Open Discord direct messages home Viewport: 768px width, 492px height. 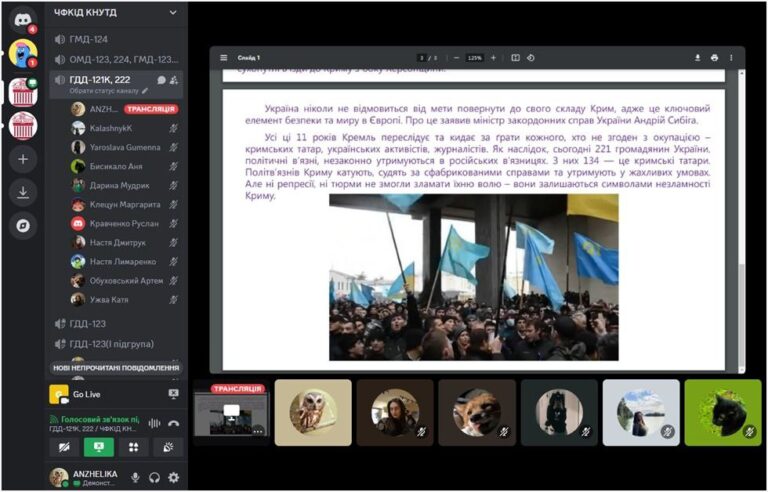(x=22, y=18)
